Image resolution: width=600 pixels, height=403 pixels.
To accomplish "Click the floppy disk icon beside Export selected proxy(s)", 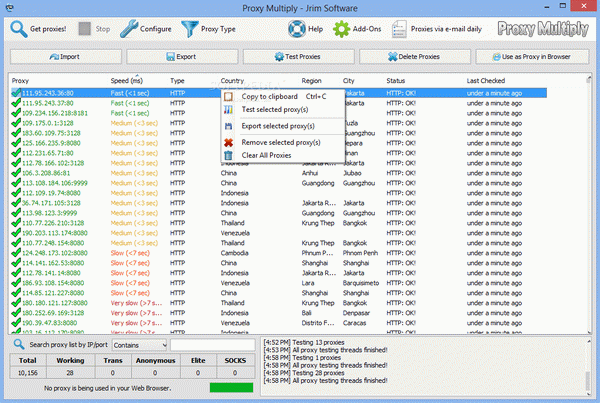I will click(x=228, y=126).
